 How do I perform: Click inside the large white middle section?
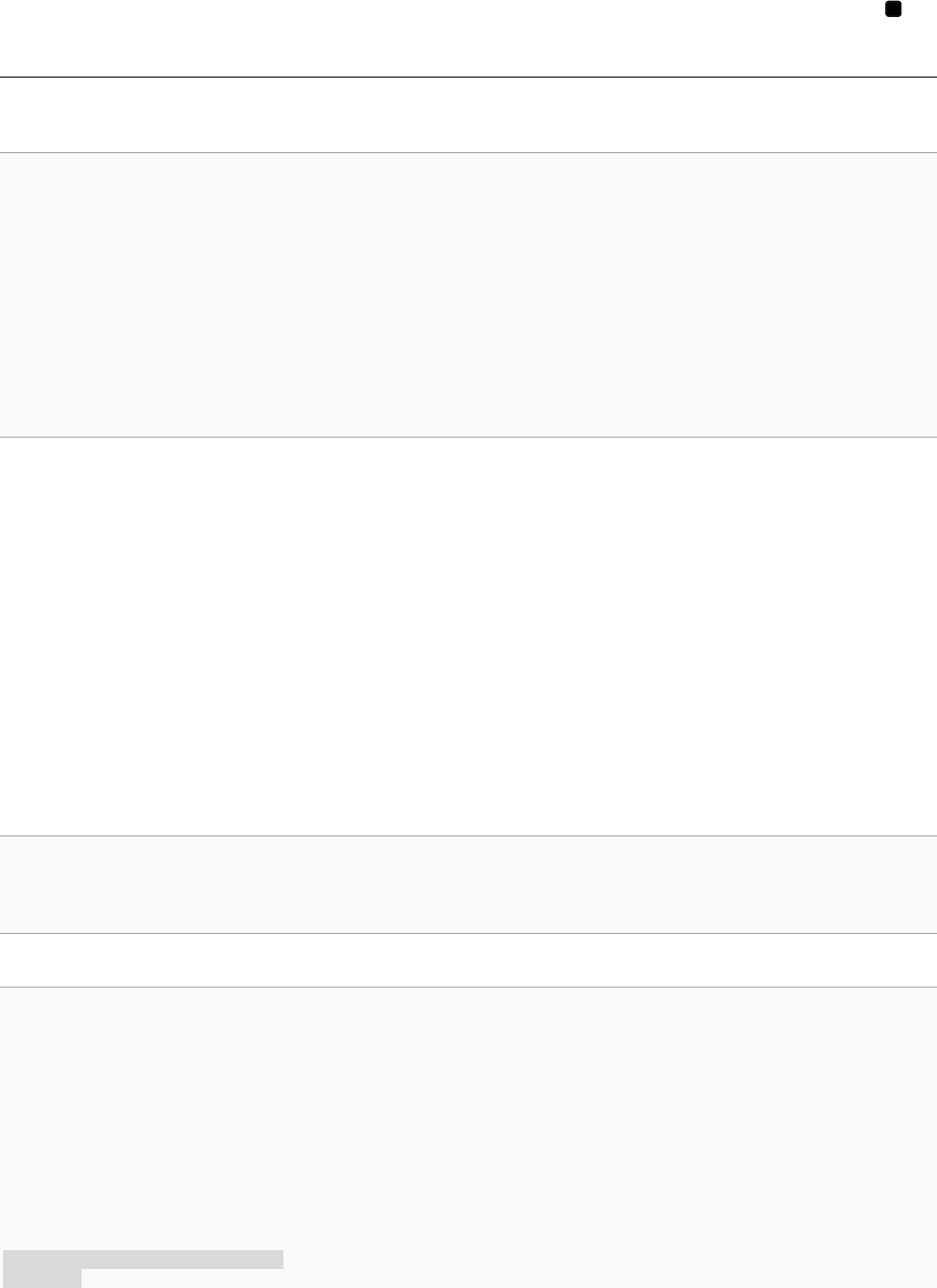coord(468,637)
